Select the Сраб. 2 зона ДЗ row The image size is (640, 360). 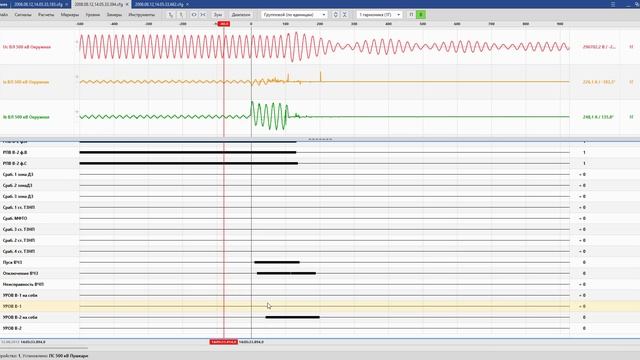pos(320,185)
